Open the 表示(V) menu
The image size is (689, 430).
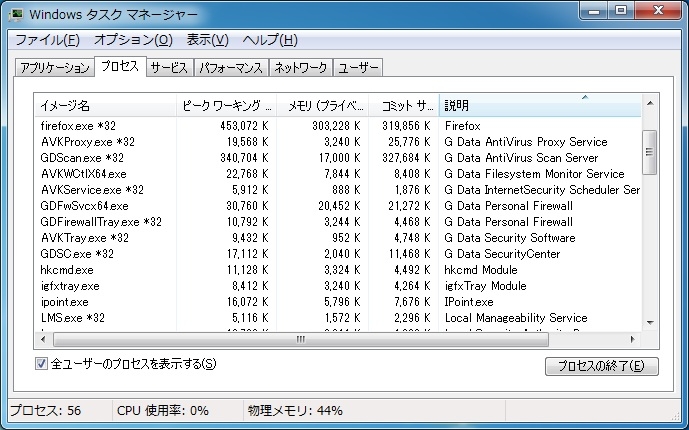[x=207, y=40]
